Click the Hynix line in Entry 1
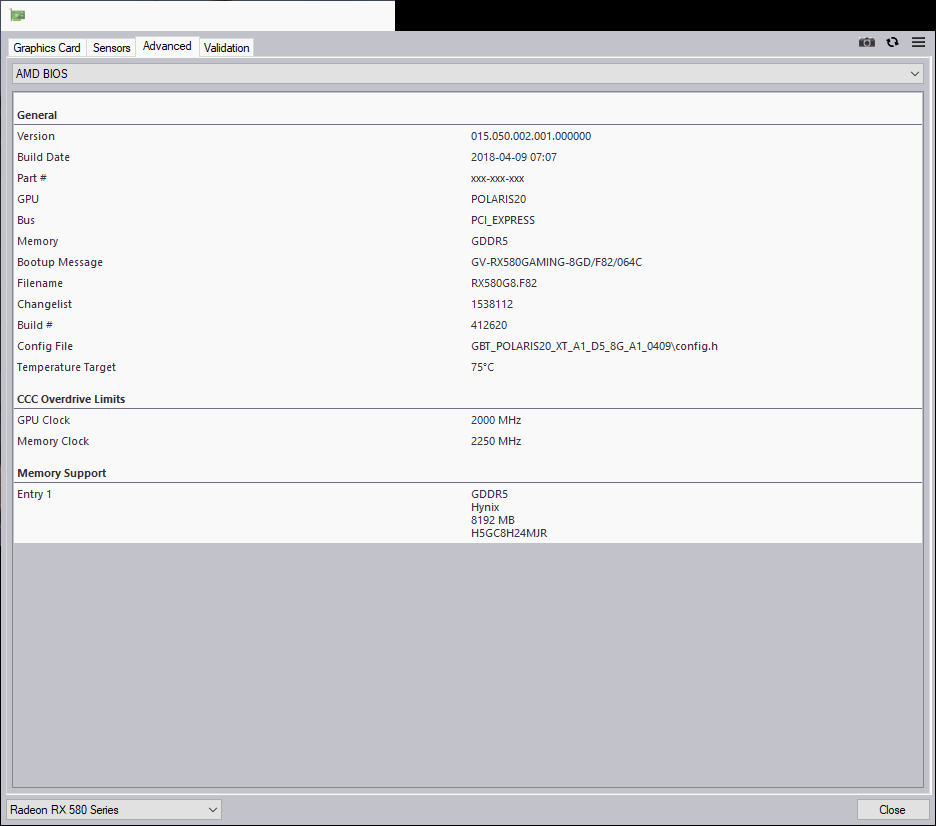936x826 pixels. coord(485,507)
